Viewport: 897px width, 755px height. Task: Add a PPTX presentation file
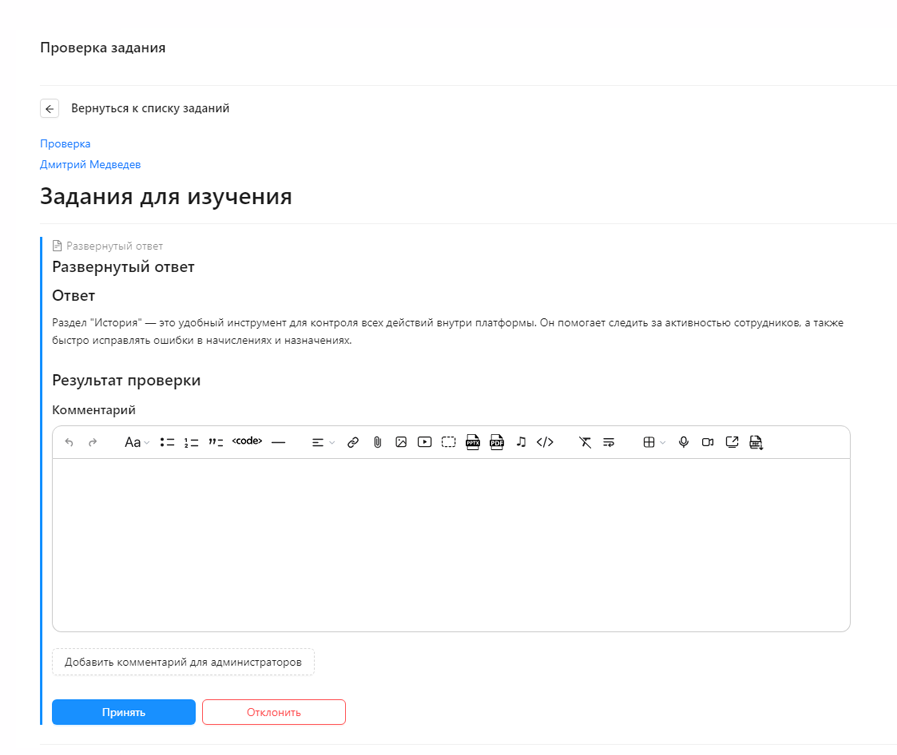click(x=473, y=442)
